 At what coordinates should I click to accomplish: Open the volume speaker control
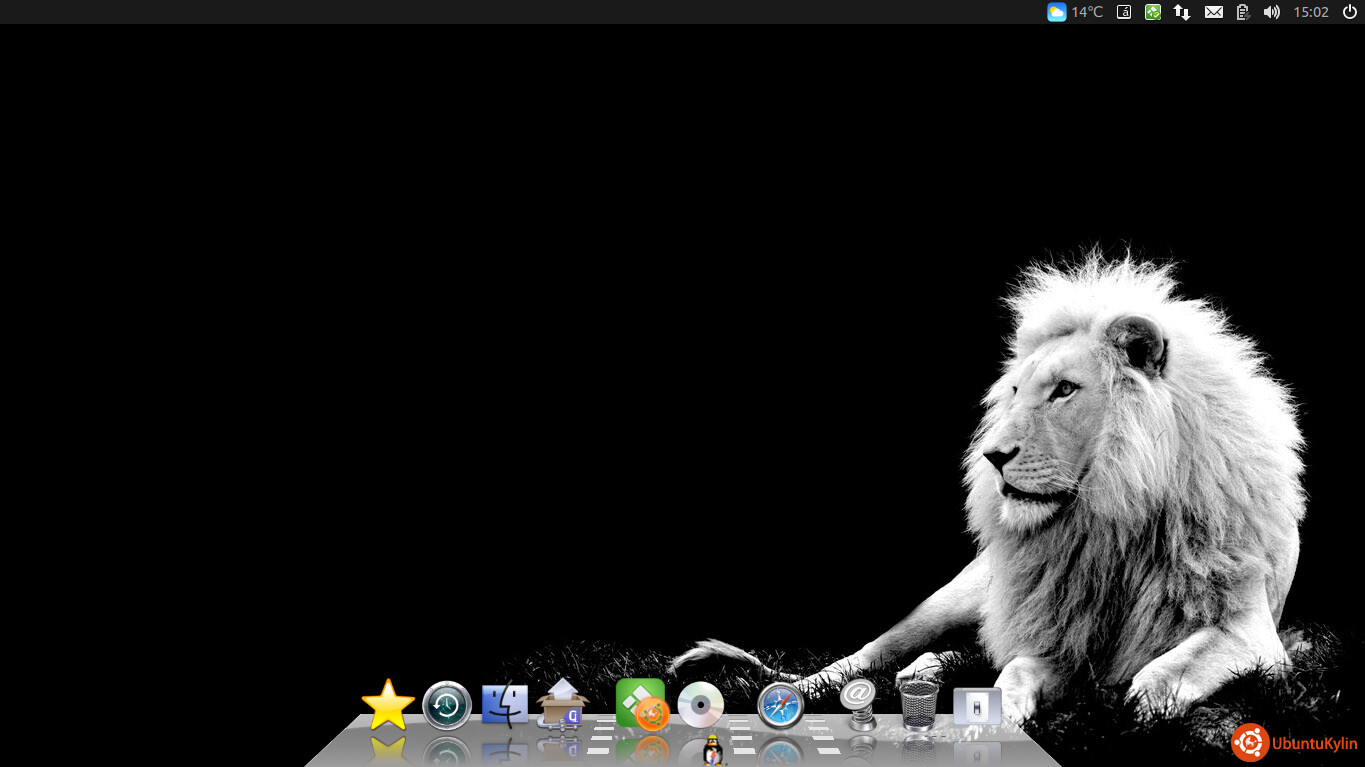1271,12
